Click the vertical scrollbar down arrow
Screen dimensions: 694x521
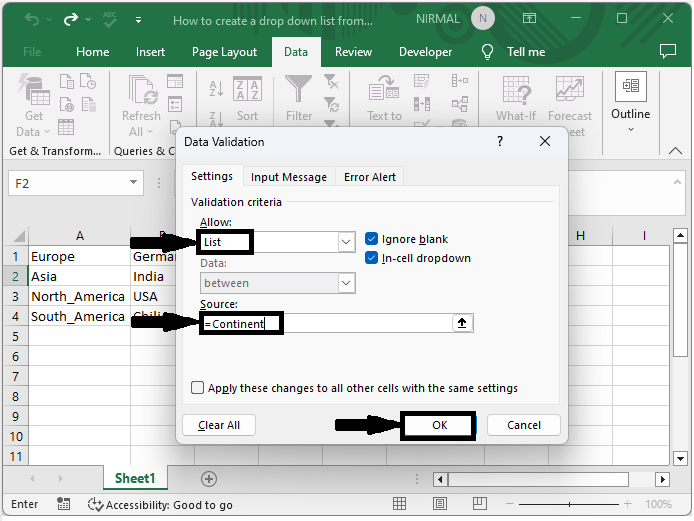pos(680,458)
